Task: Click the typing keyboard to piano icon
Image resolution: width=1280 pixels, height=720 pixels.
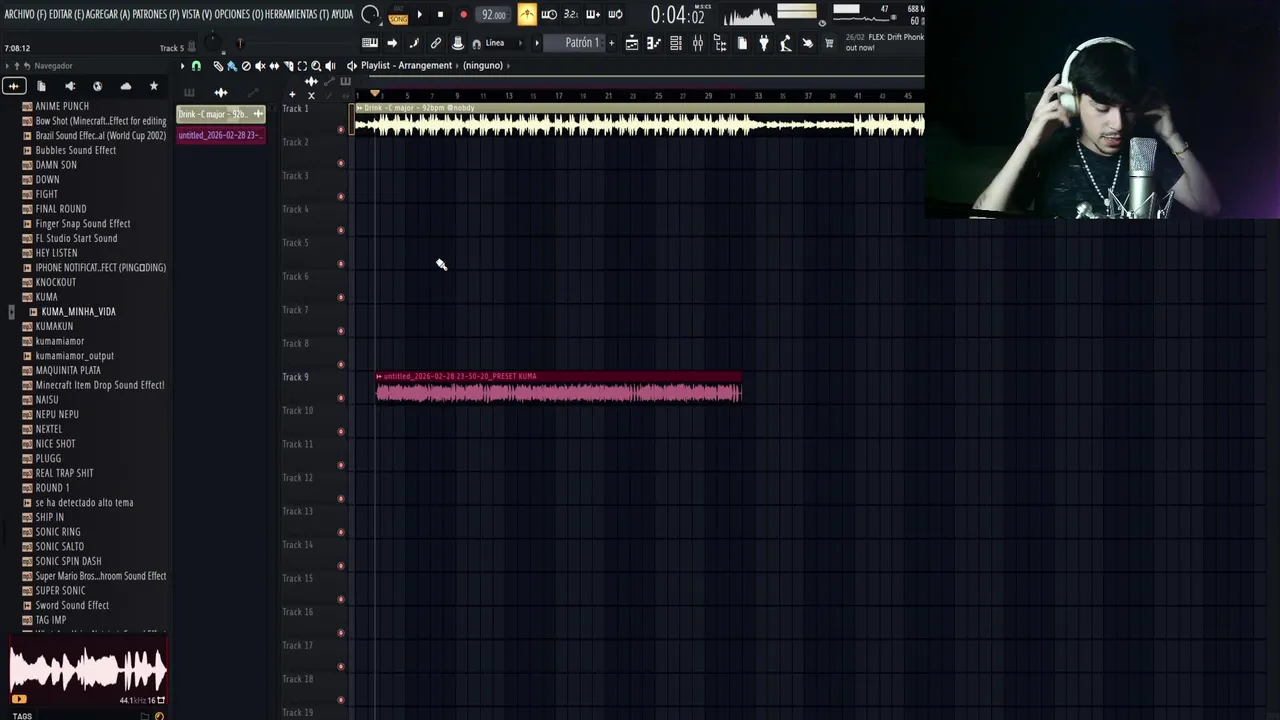Action: 370,43
